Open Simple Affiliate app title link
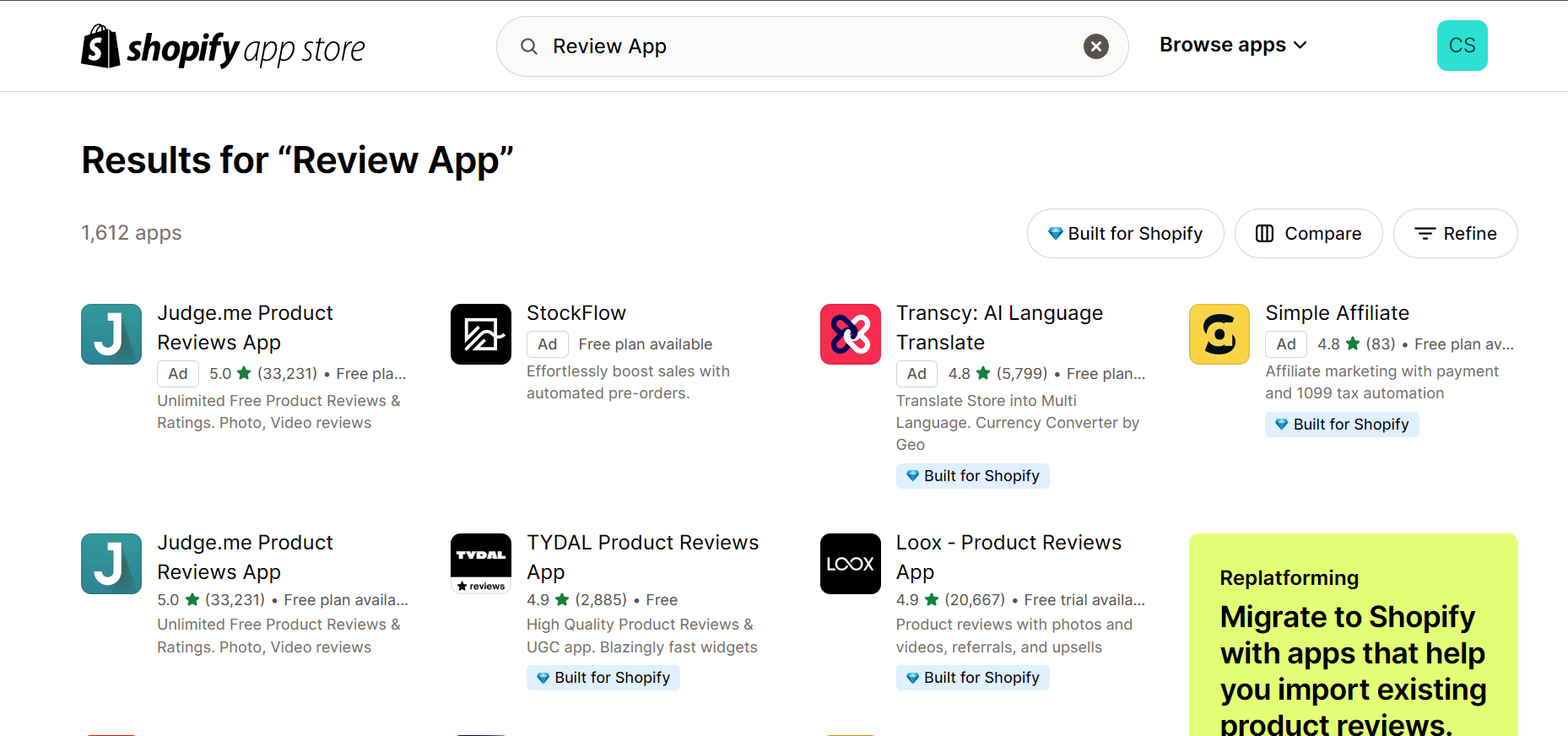This screenshot has width=1568, height=736. click(1337, 313)
